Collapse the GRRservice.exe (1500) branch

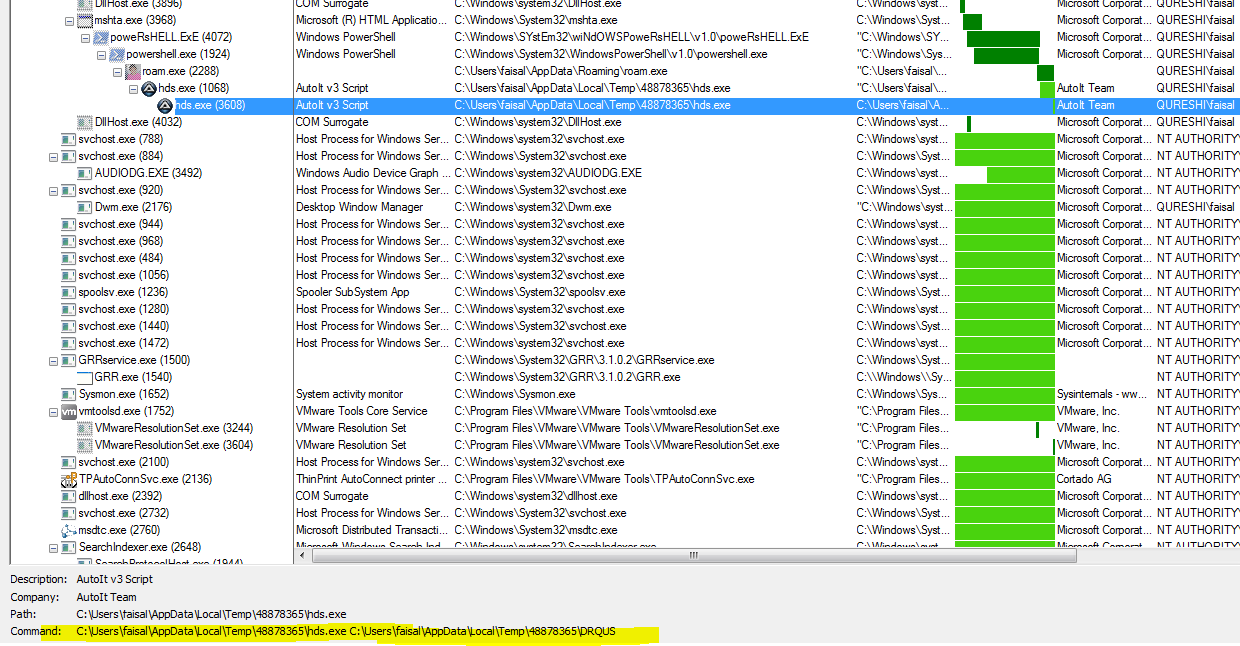53,360
